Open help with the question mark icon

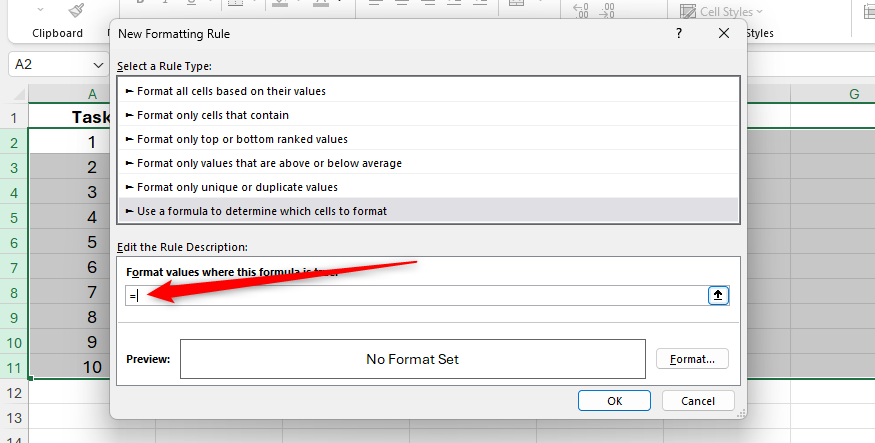pos(679,33)
